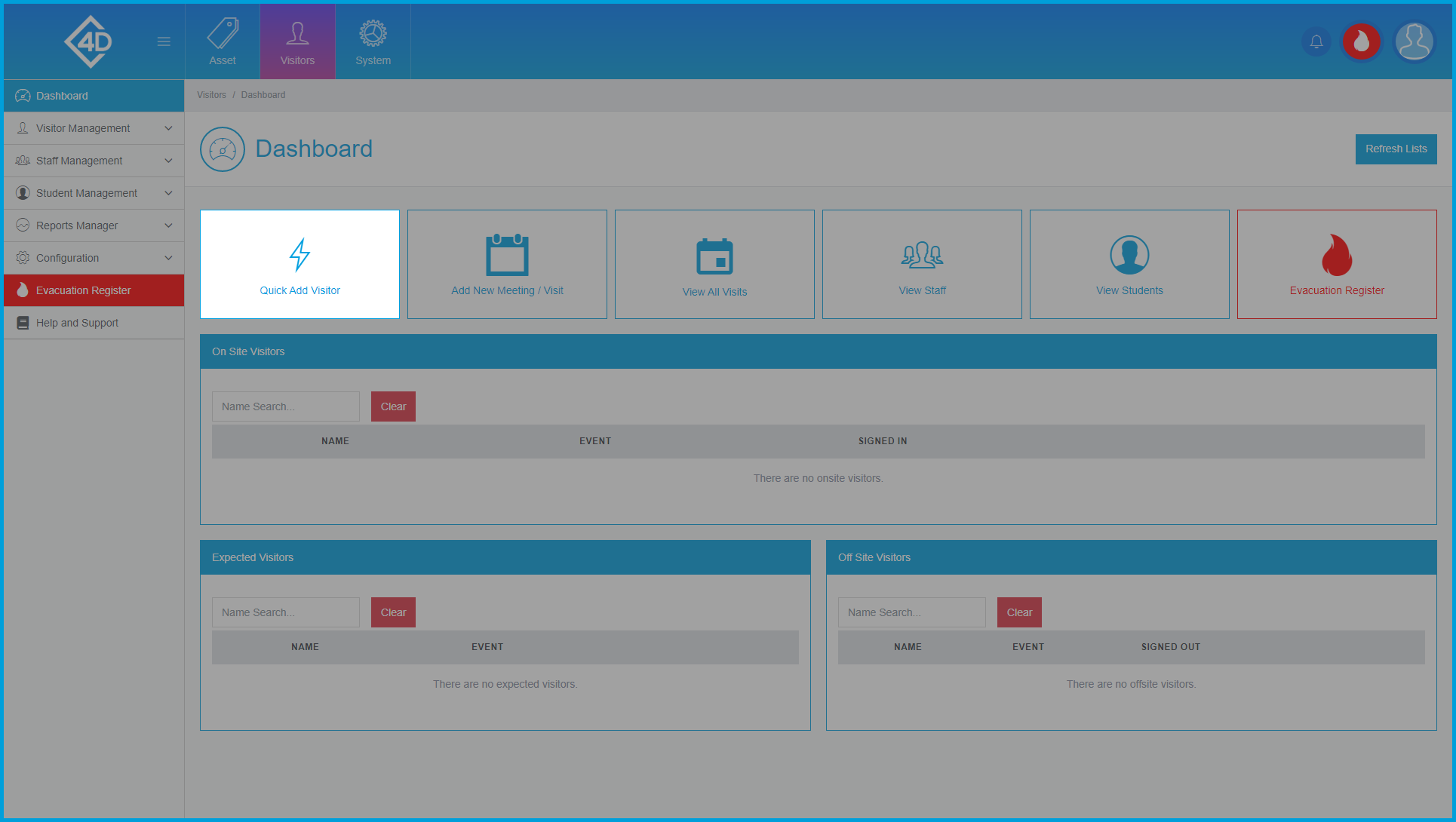The height and width of the screenshot is (822, 1456).
Task: Click EVENT column header in On Site Visitors
Action: [595, 441]
